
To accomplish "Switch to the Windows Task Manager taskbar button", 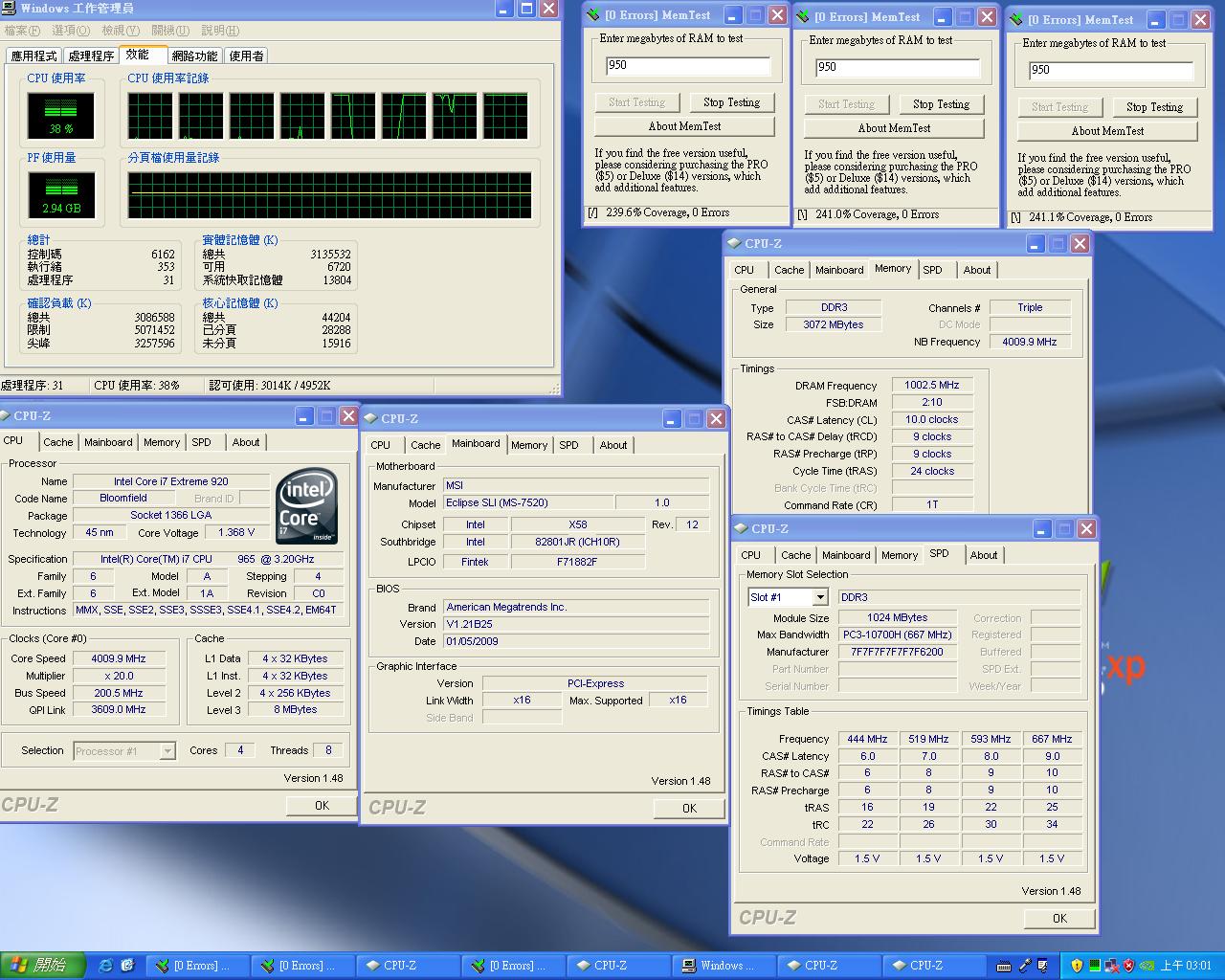I will click(724, 966).
